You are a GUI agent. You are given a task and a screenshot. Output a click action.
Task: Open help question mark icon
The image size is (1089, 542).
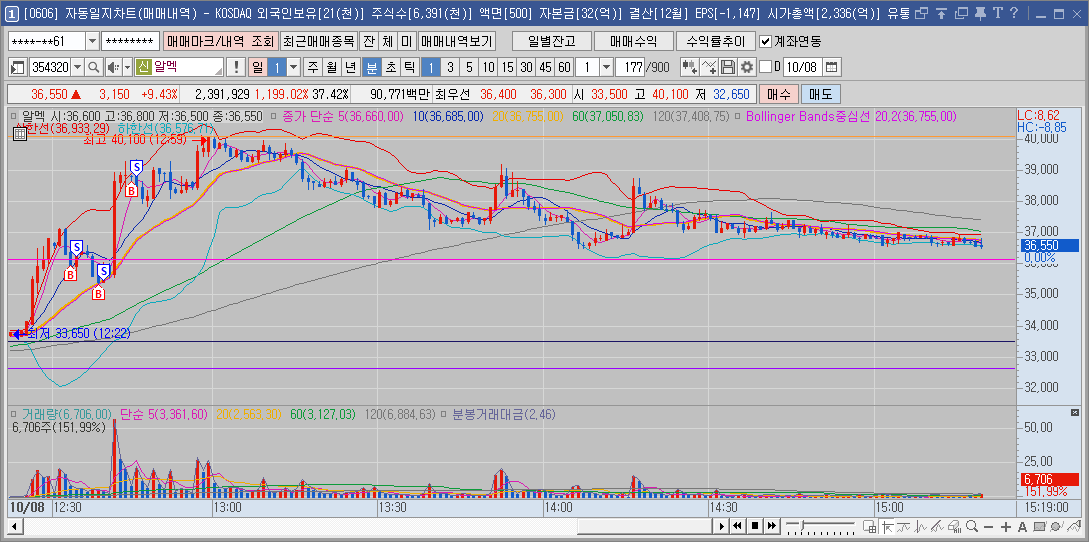pos(1014,13)
